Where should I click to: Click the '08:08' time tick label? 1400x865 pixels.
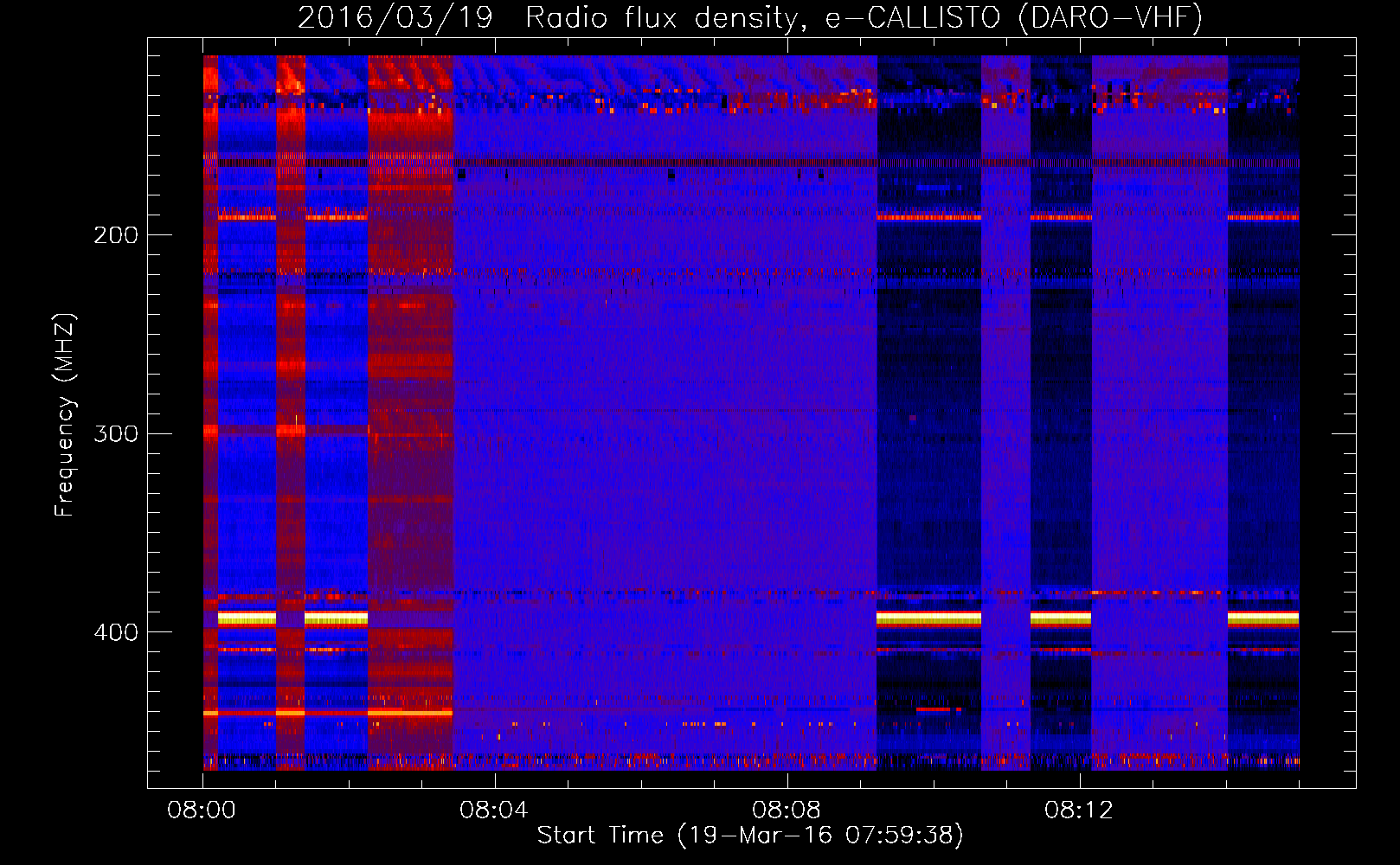coord(787,811)
